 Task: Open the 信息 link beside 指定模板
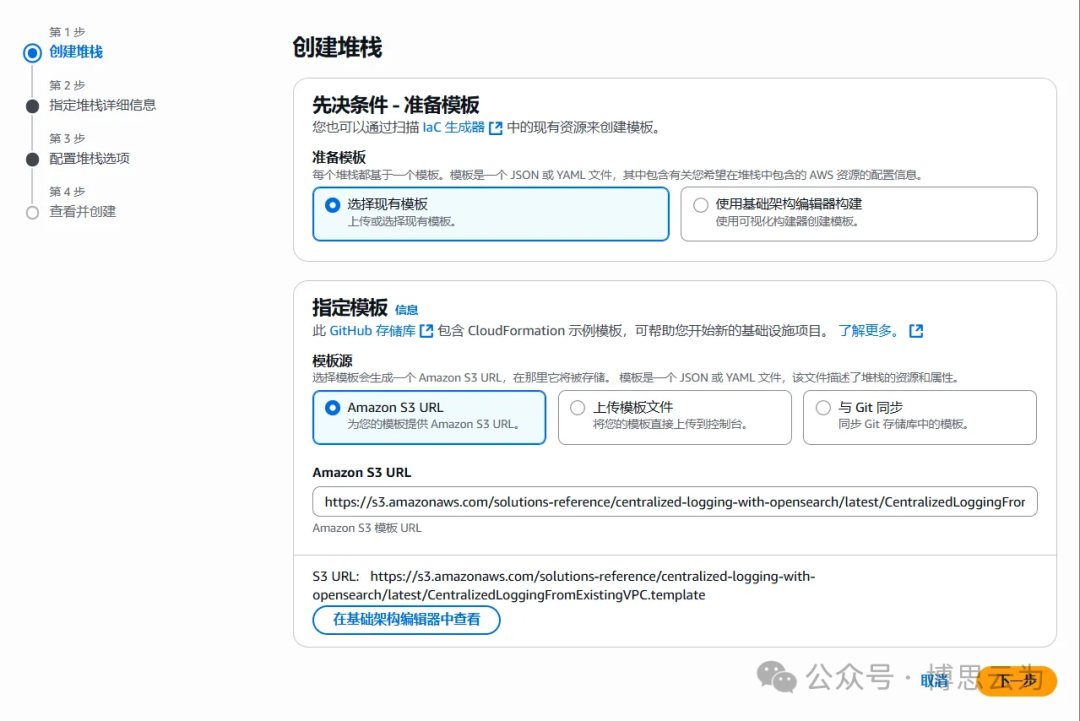tap(406, 310)
